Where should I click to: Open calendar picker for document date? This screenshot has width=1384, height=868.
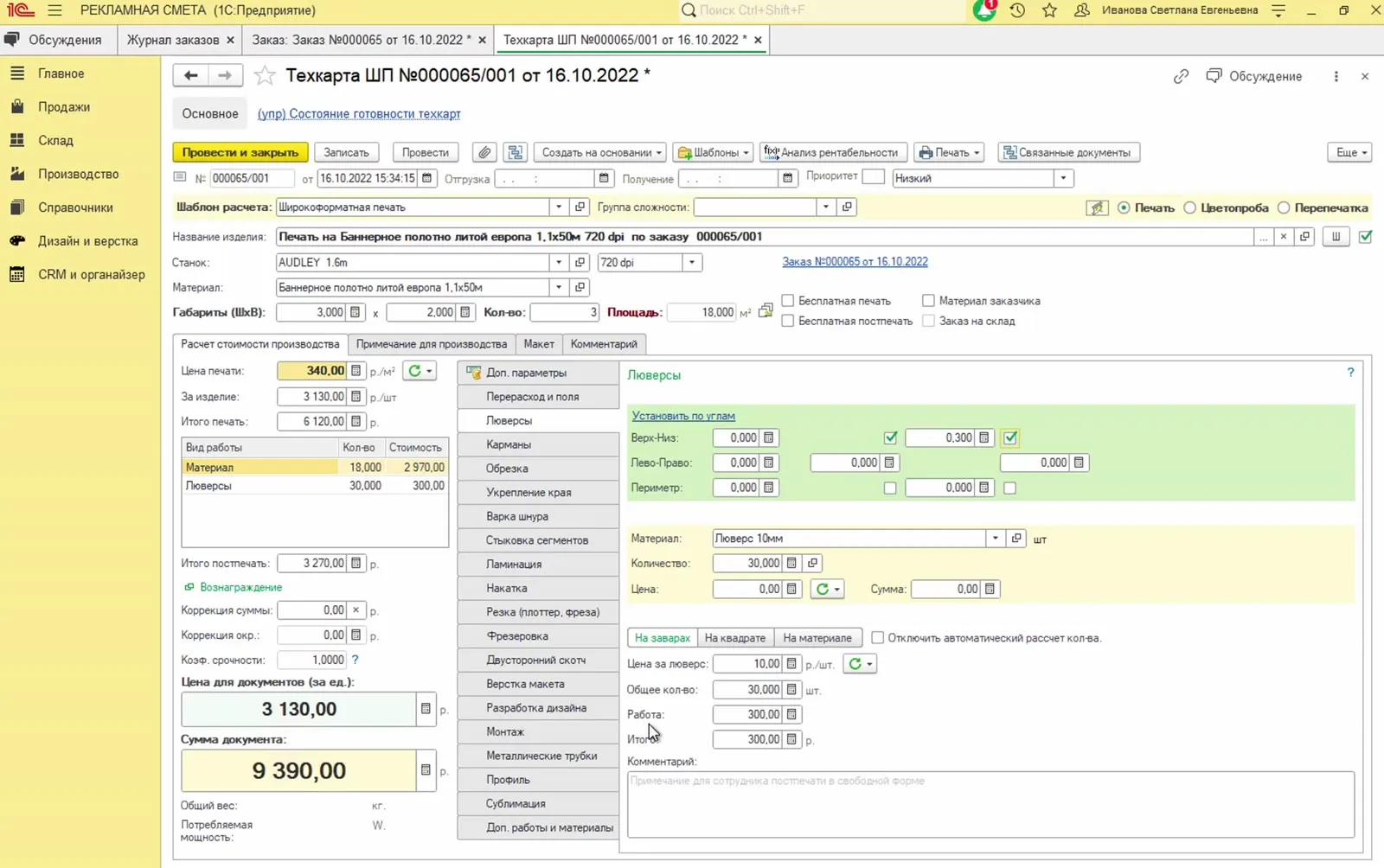[426, 178]
